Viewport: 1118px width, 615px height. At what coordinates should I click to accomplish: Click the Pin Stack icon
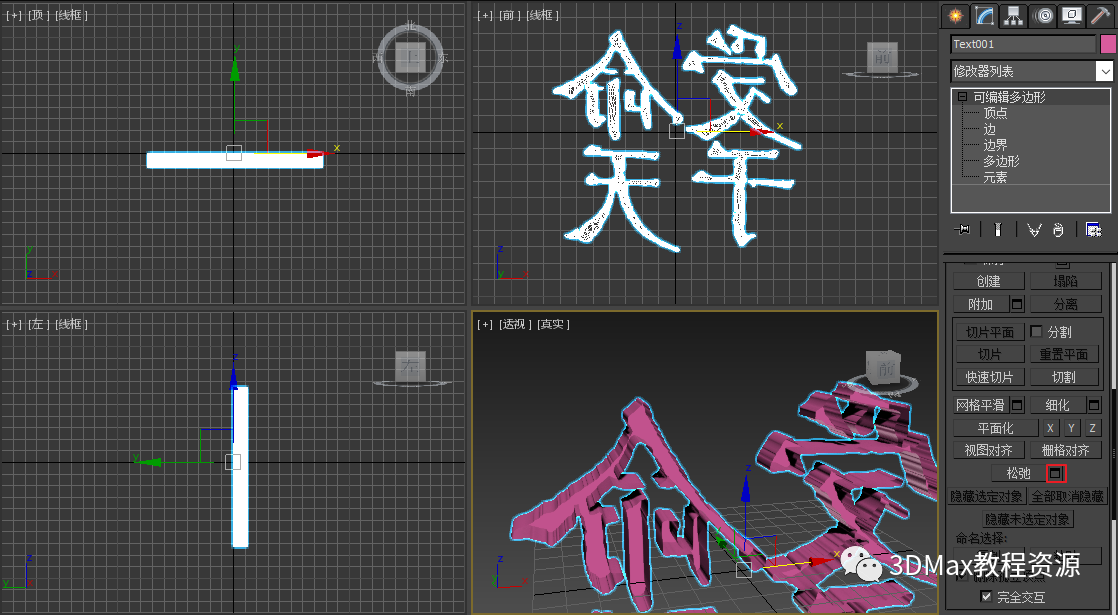(x=962, y=229)
